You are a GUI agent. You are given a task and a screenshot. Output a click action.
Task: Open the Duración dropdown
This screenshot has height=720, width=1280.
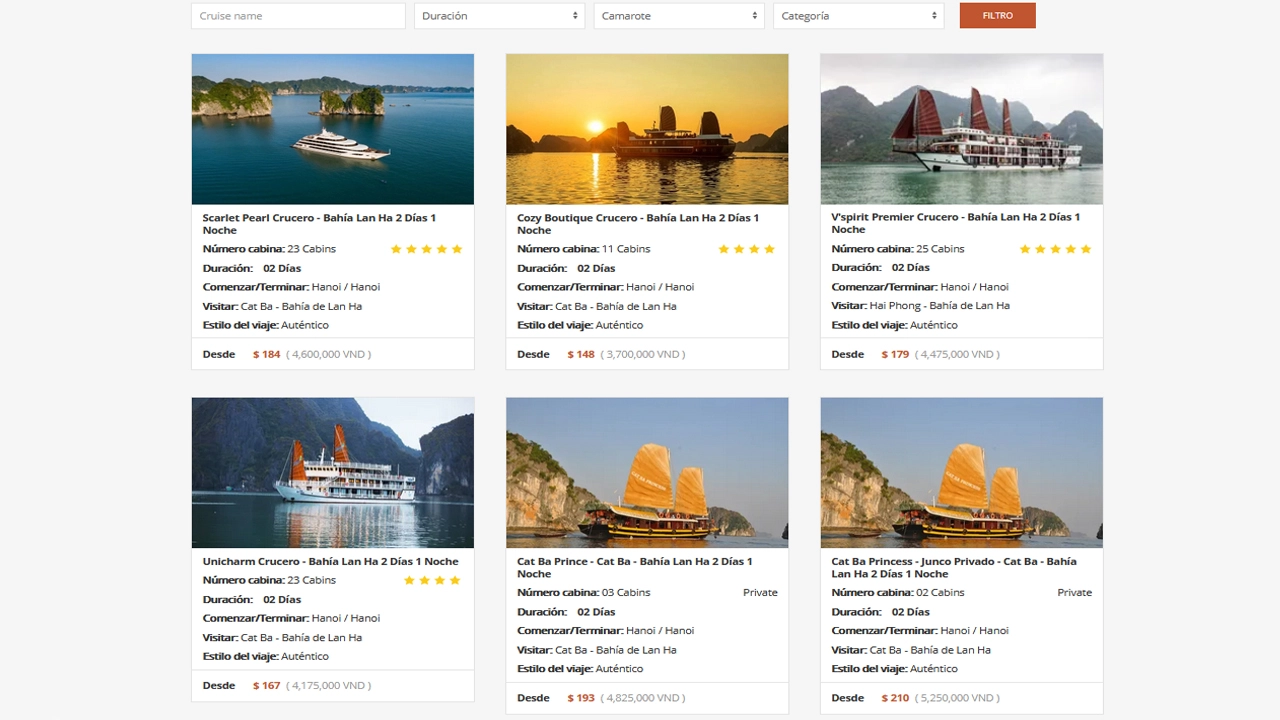499,16
